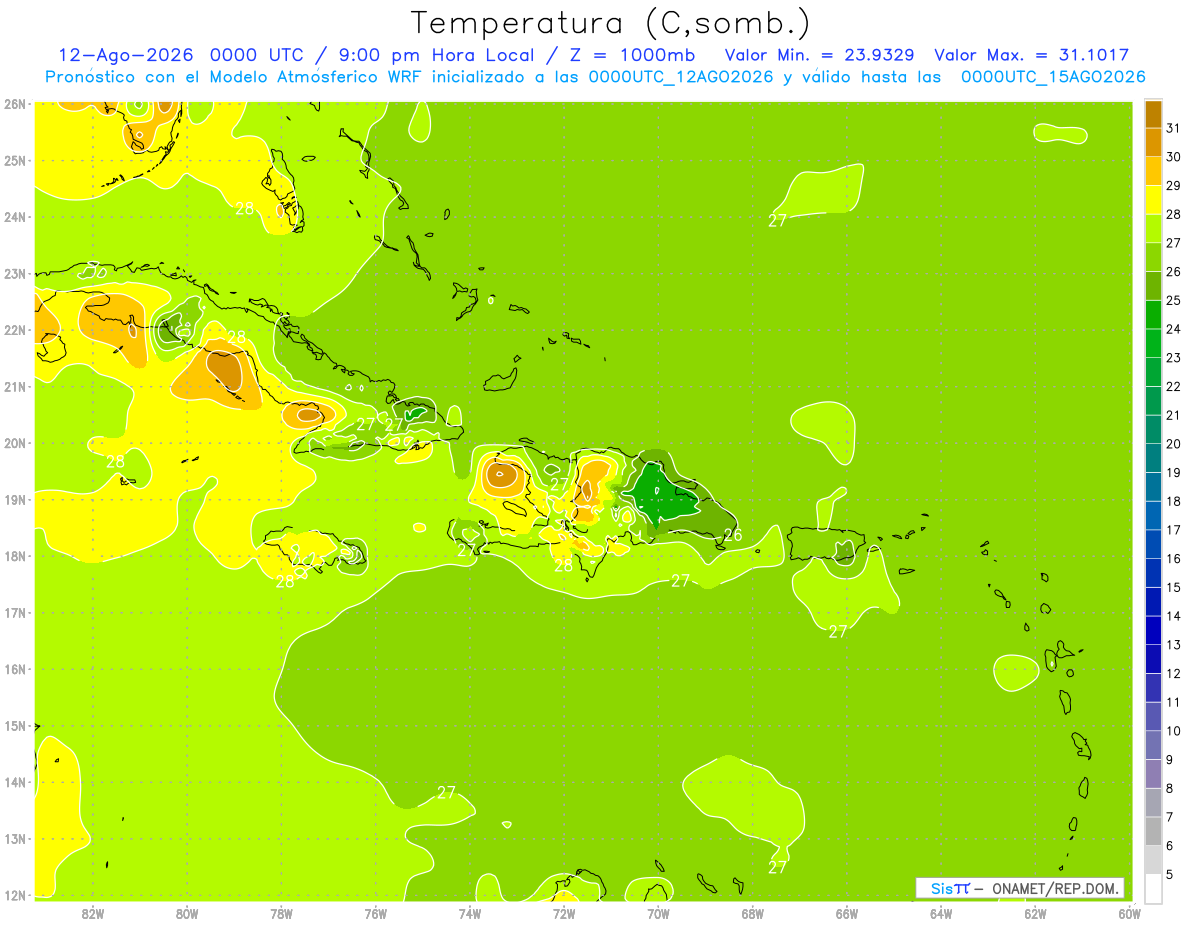The image size is (1200, 927).
Task: Click the 76W longitude axis label
Action: [376, 913]
